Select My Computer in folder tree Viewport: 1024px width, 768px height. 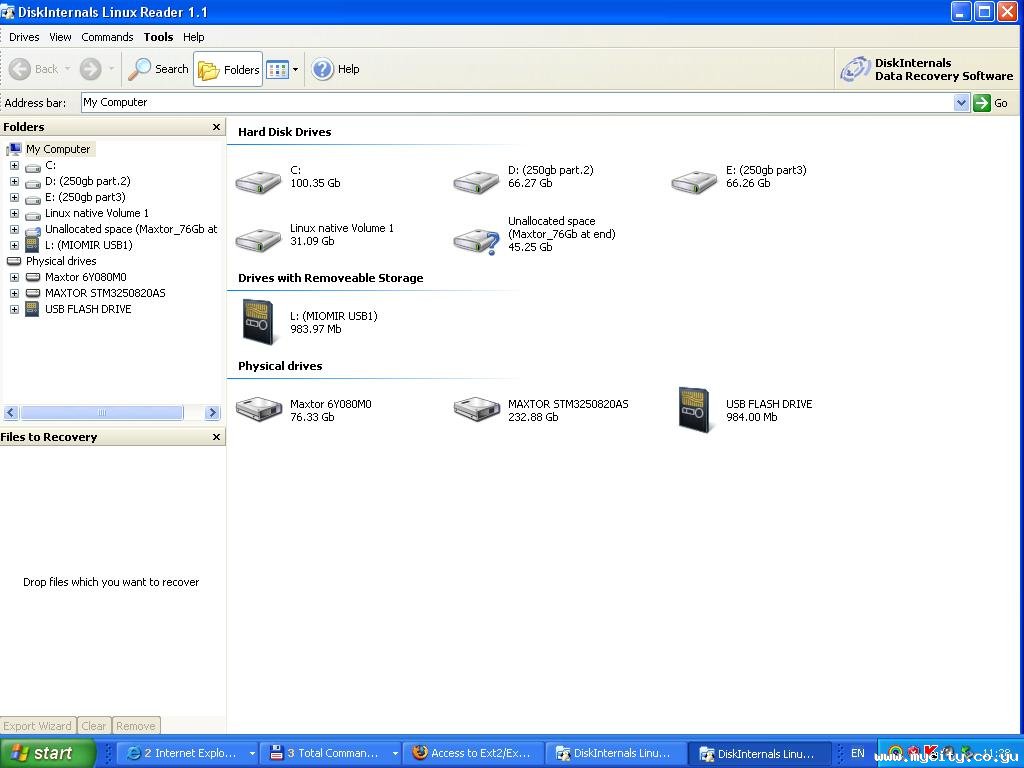click(57, 149)
